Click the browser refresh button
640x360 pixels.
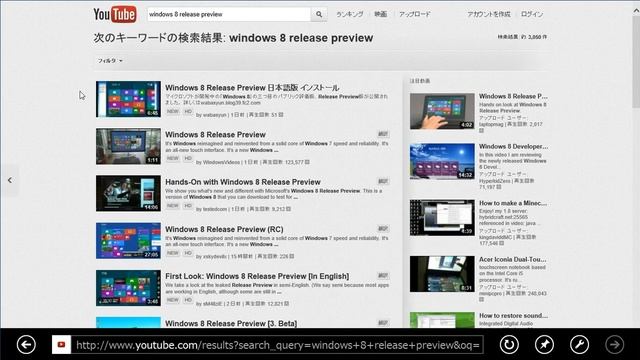[509, 345]
